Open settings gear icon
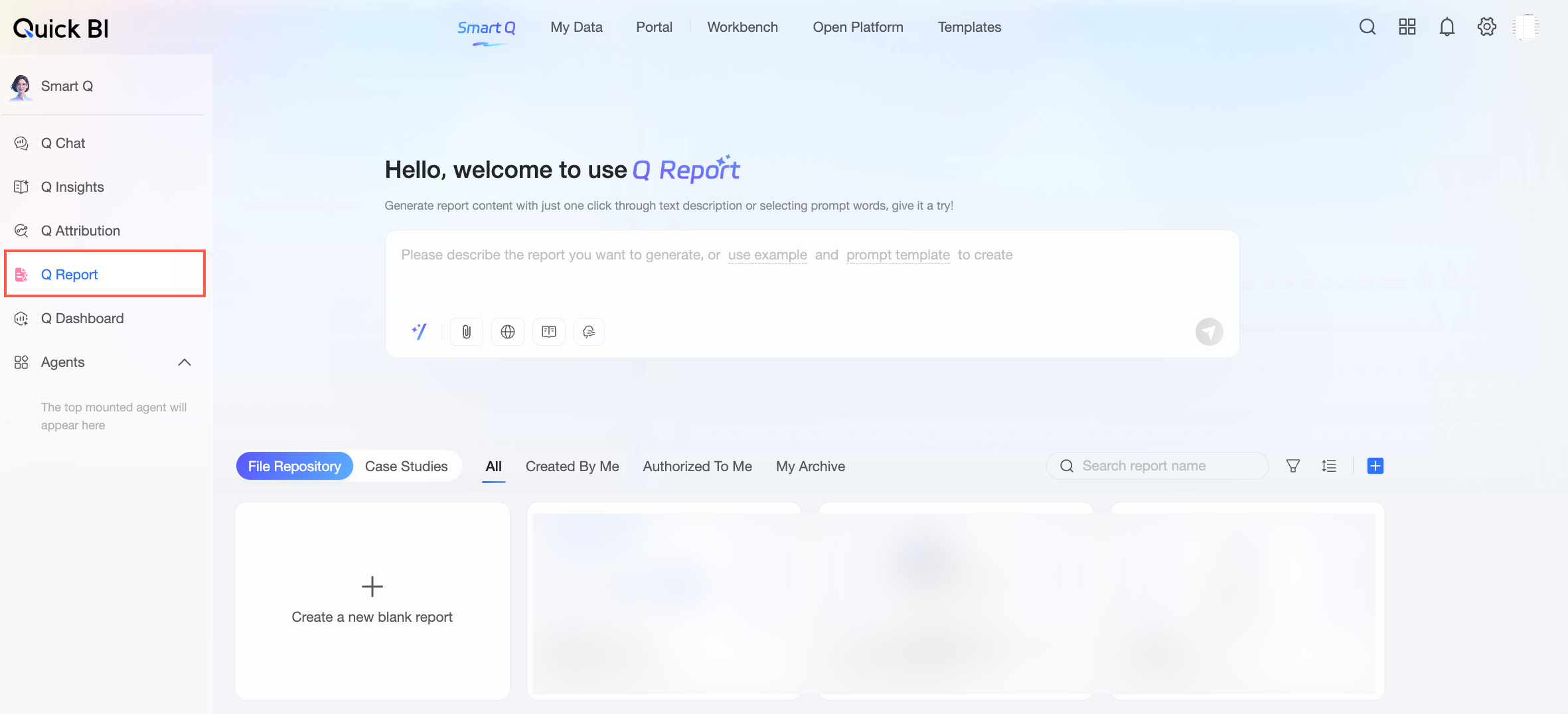1568x714 pixels. click(x=1487, y=27)
